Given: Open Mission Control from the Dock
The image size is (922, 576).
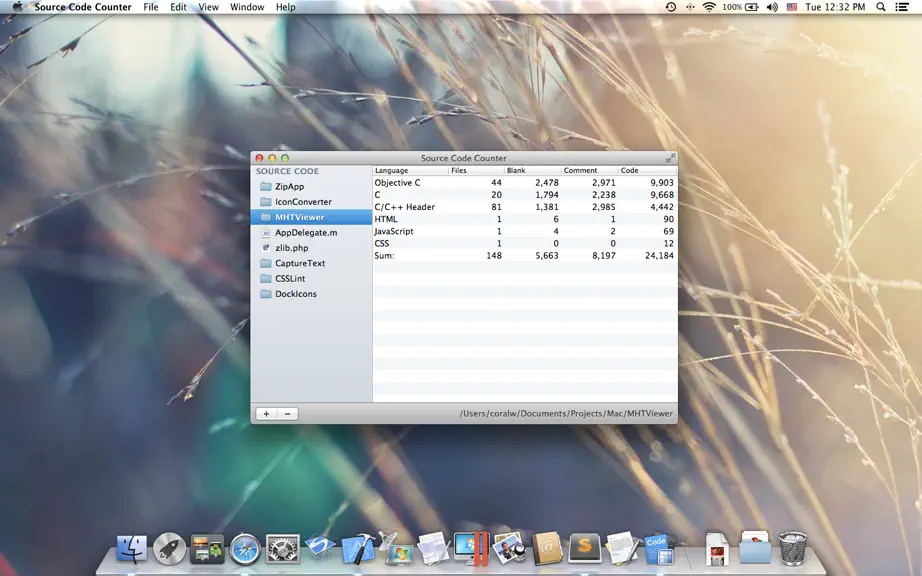Looking at the screenshot, I should click(207, 549).
